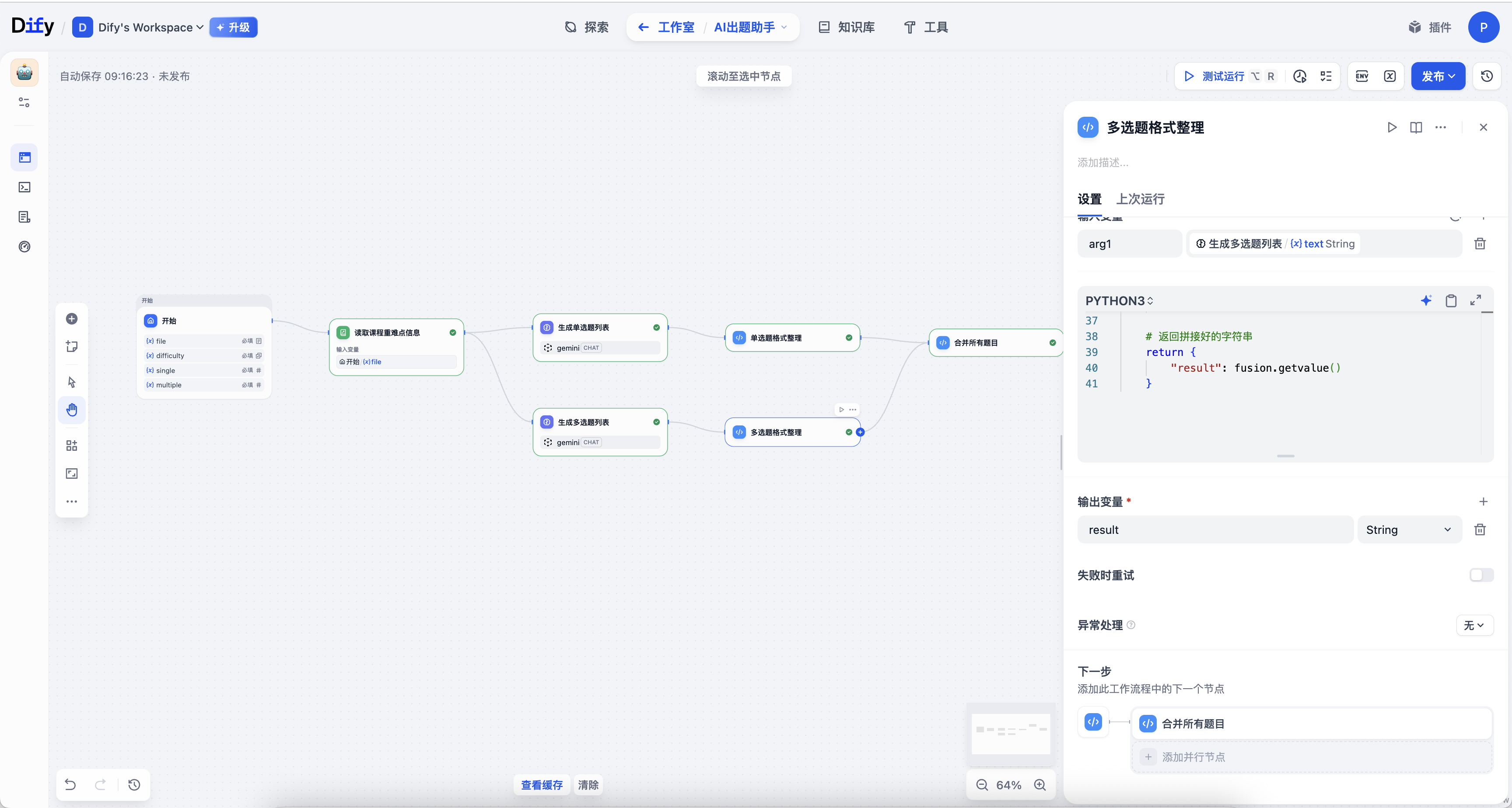Viewport: 1512px width, 808px height.
Task: Expand the code editor to fullscreen
Action: [1475, 300]
